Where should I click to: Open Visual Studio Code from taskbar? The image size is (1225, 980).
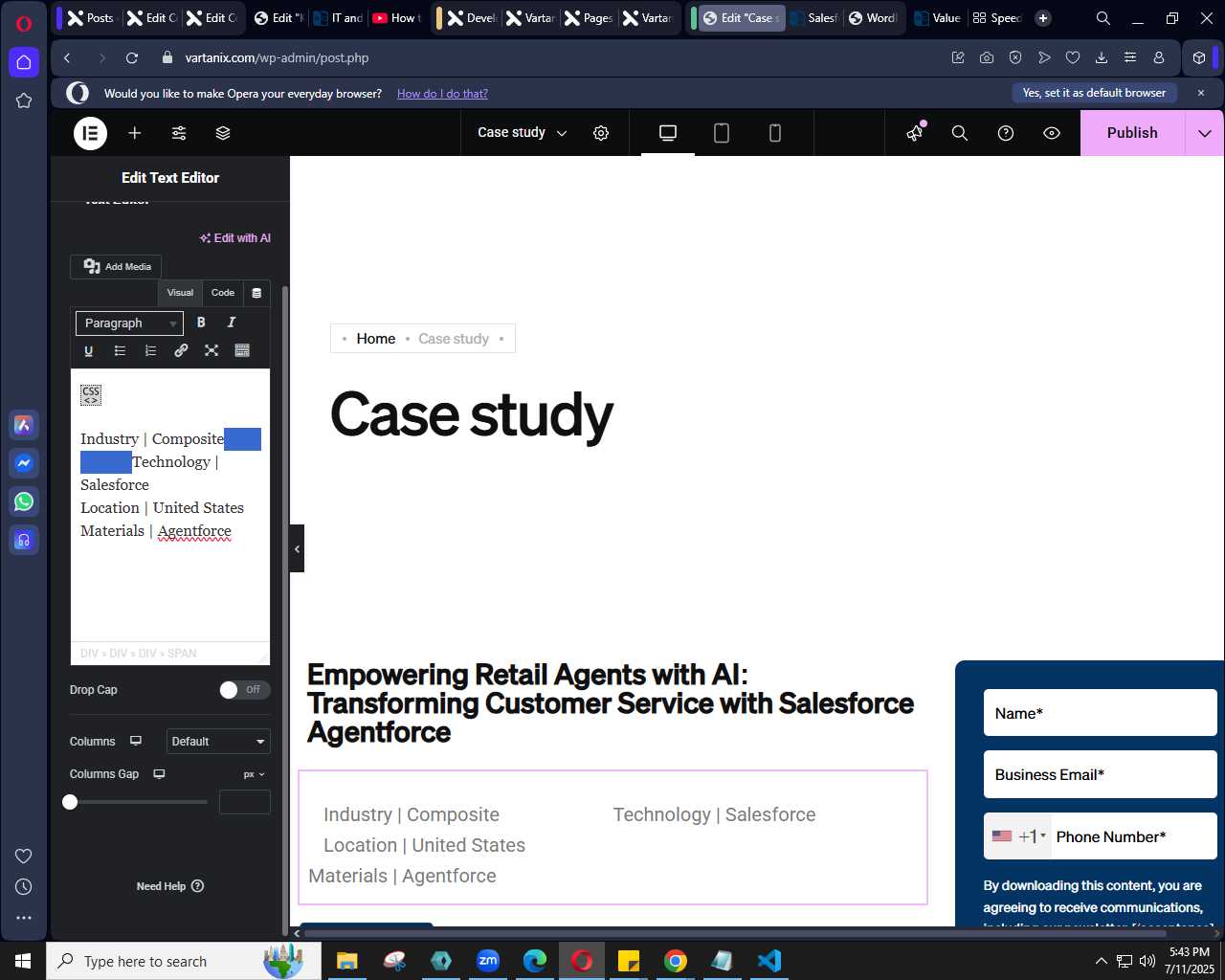pos(769,961)
